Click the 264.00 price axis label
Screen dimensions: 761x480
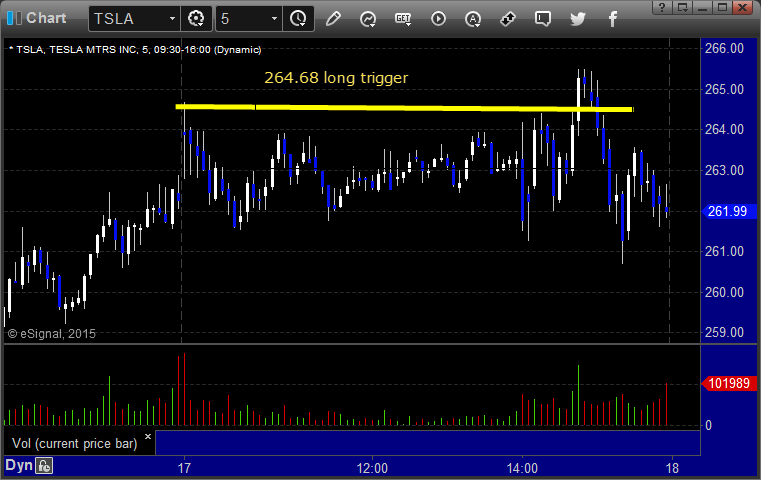[724, 129]
